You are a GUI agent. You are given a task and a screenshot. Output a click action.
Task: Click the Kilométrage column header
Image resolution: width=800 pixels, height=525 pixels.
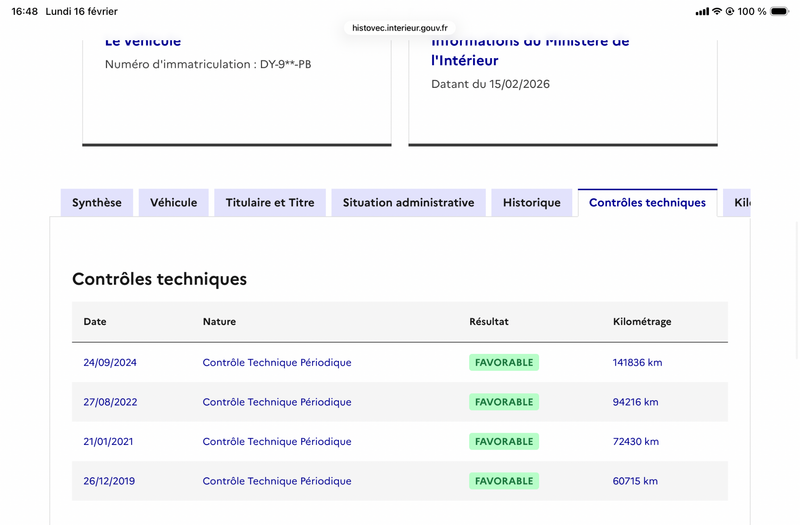[x=642, y=321]
